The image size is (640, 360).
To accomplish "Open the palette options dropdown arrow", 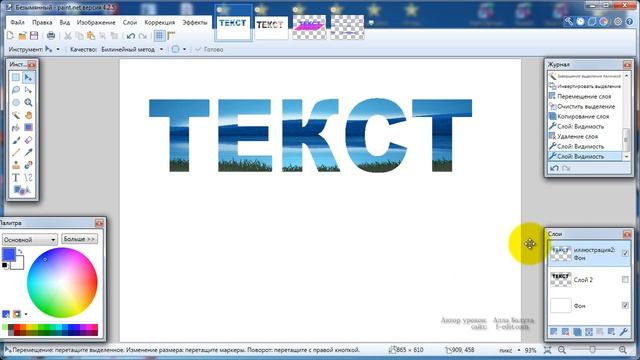I will coord(26,314).
